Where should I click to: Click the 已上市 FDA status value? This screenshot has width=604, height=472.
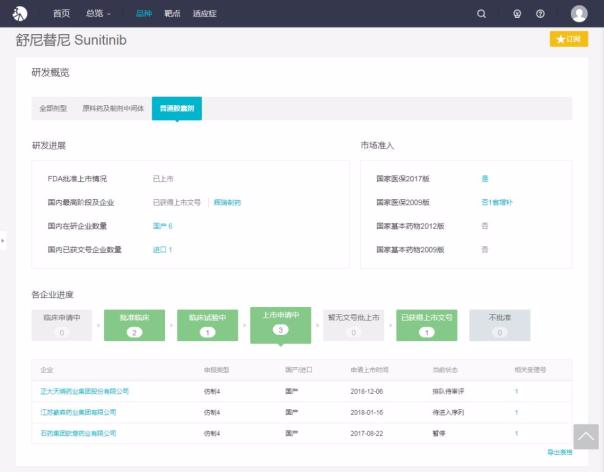coord(163,179)
